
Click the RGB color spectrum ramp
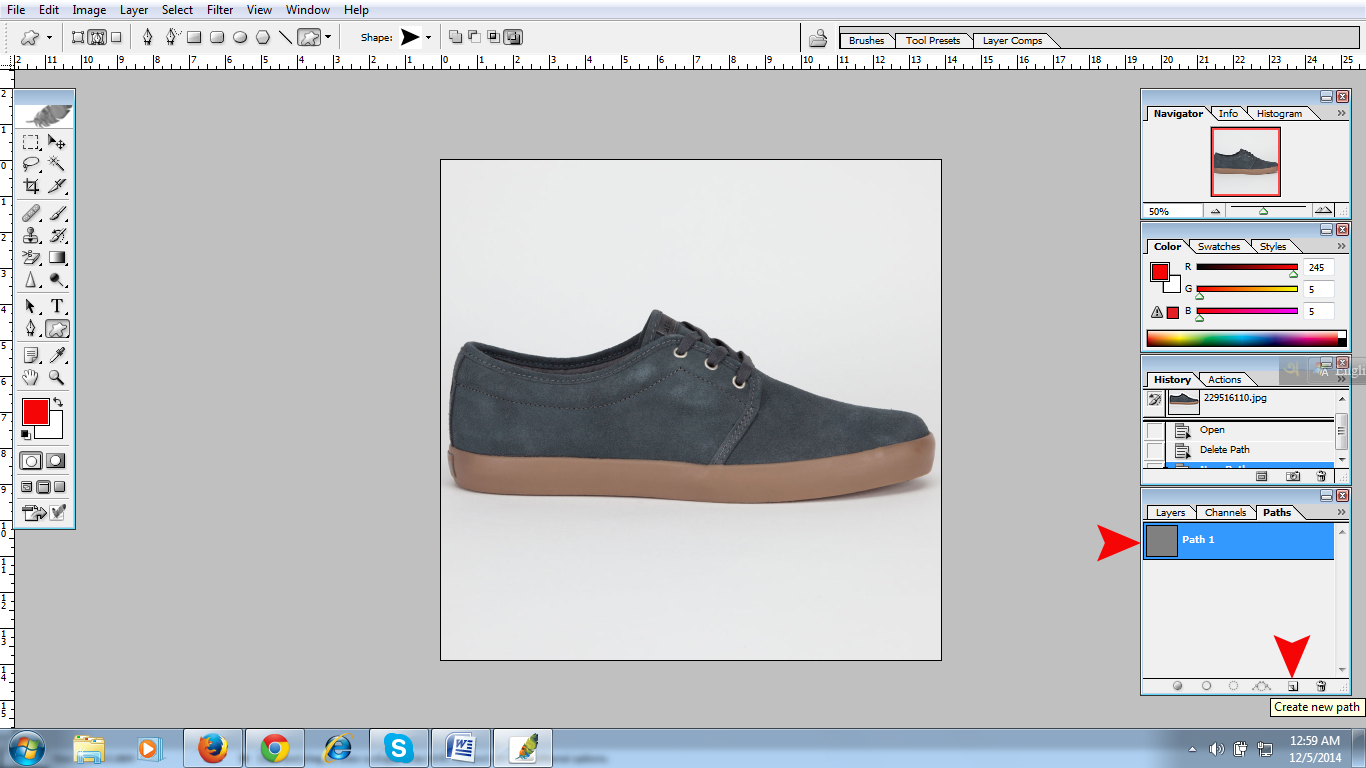tap(1246, 339)
